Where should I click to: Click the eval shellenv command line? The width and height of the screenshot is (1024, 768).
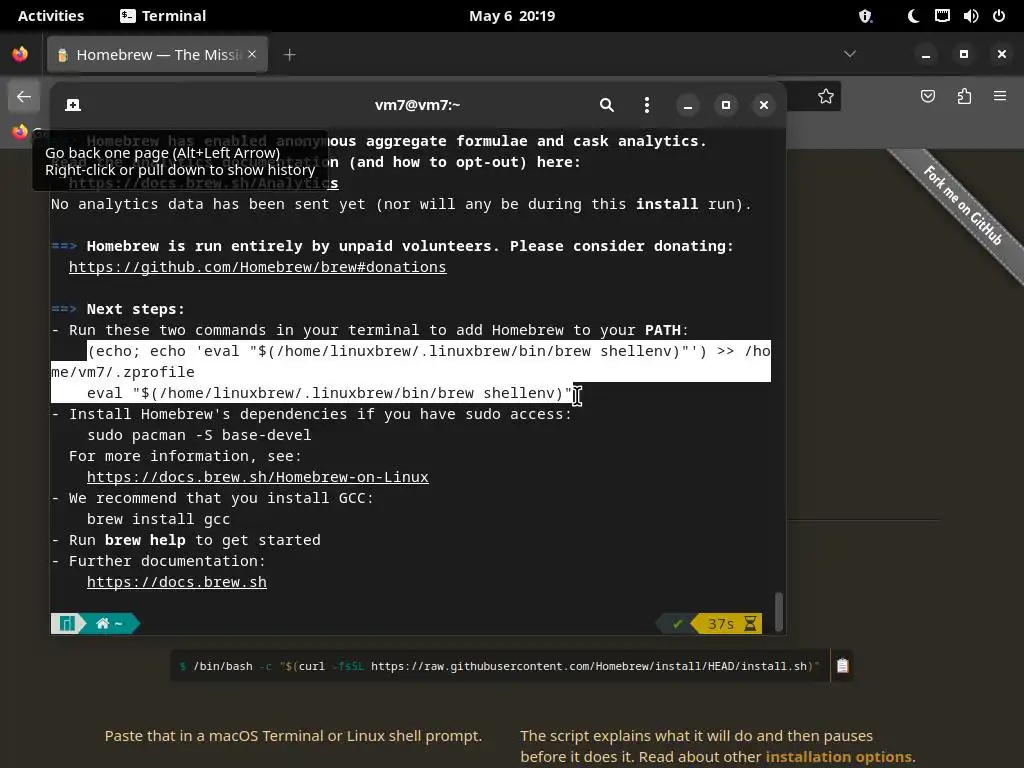[329, 393]
